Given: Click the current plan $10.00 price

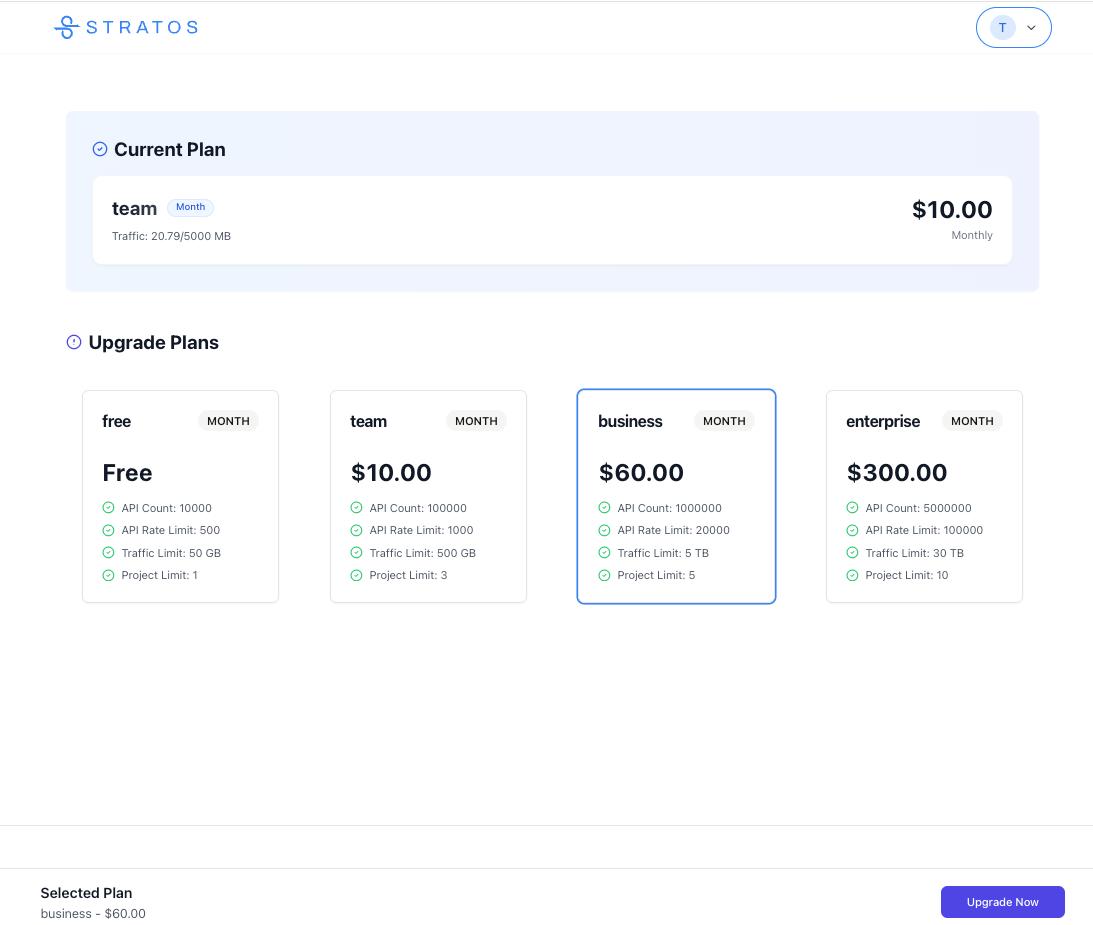Looking at the screenshot, I should click(952, 209).
